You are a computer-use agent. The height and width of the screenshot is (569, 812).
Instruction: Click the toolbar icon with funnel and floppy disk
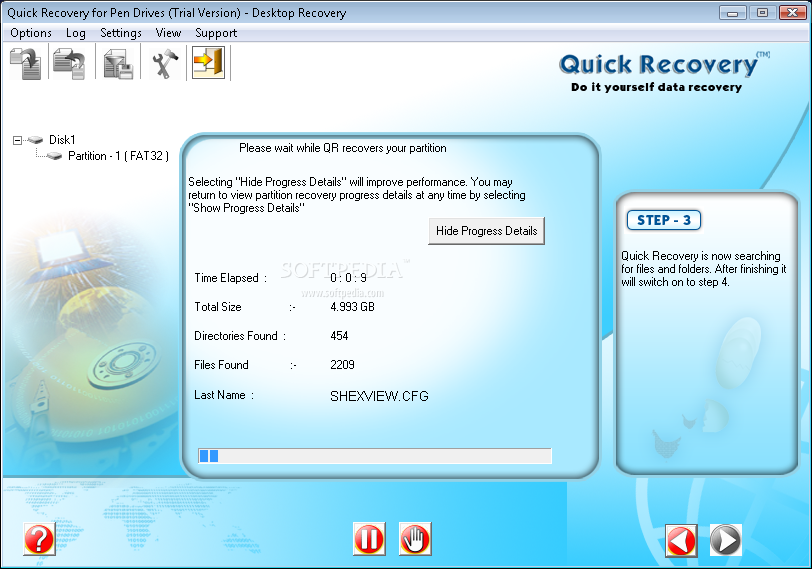(x=118, y=63)
